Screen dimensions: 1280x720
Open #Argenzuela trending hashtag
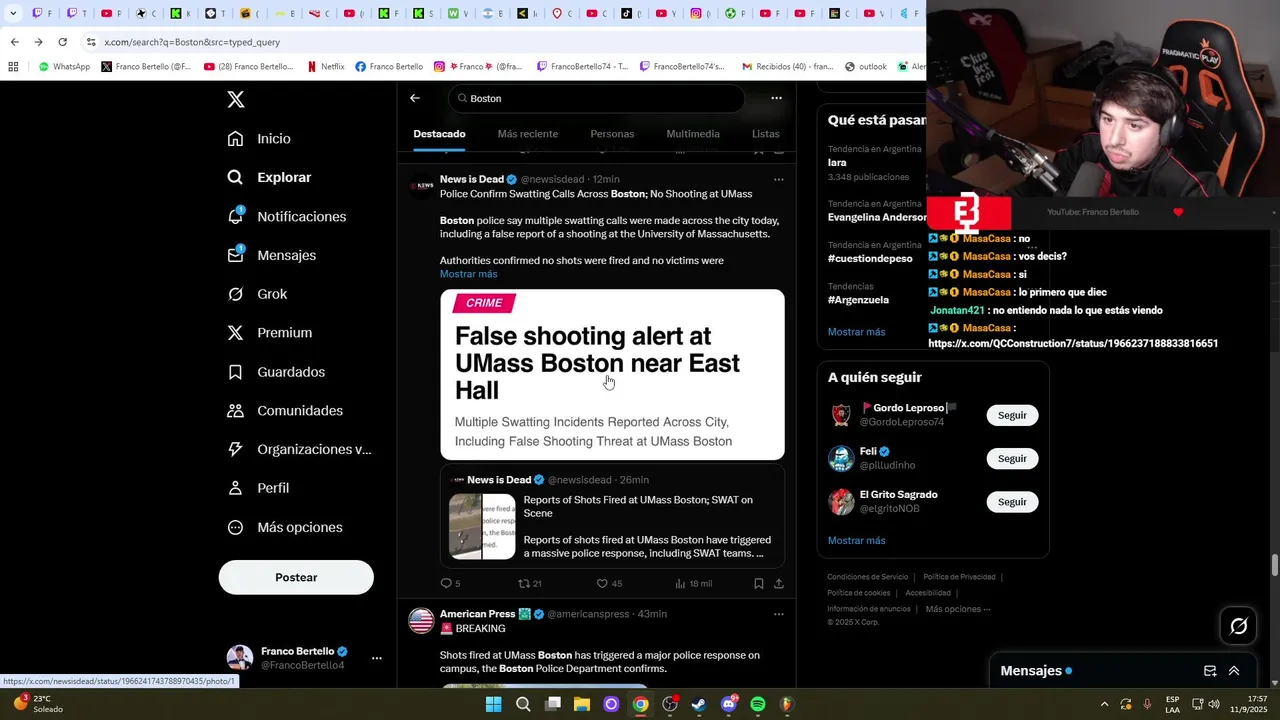(858, 299)
